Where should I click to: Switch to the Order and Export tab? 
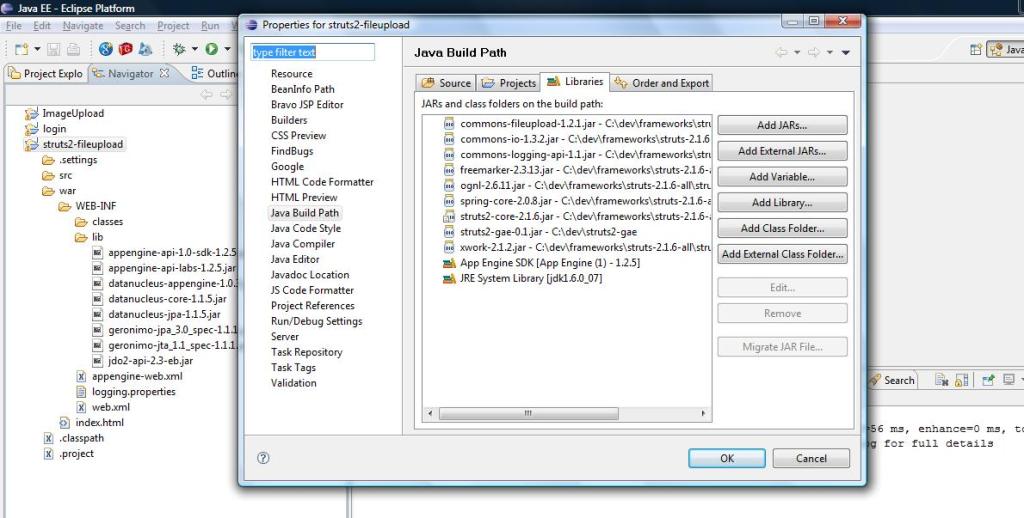point(662,83)
